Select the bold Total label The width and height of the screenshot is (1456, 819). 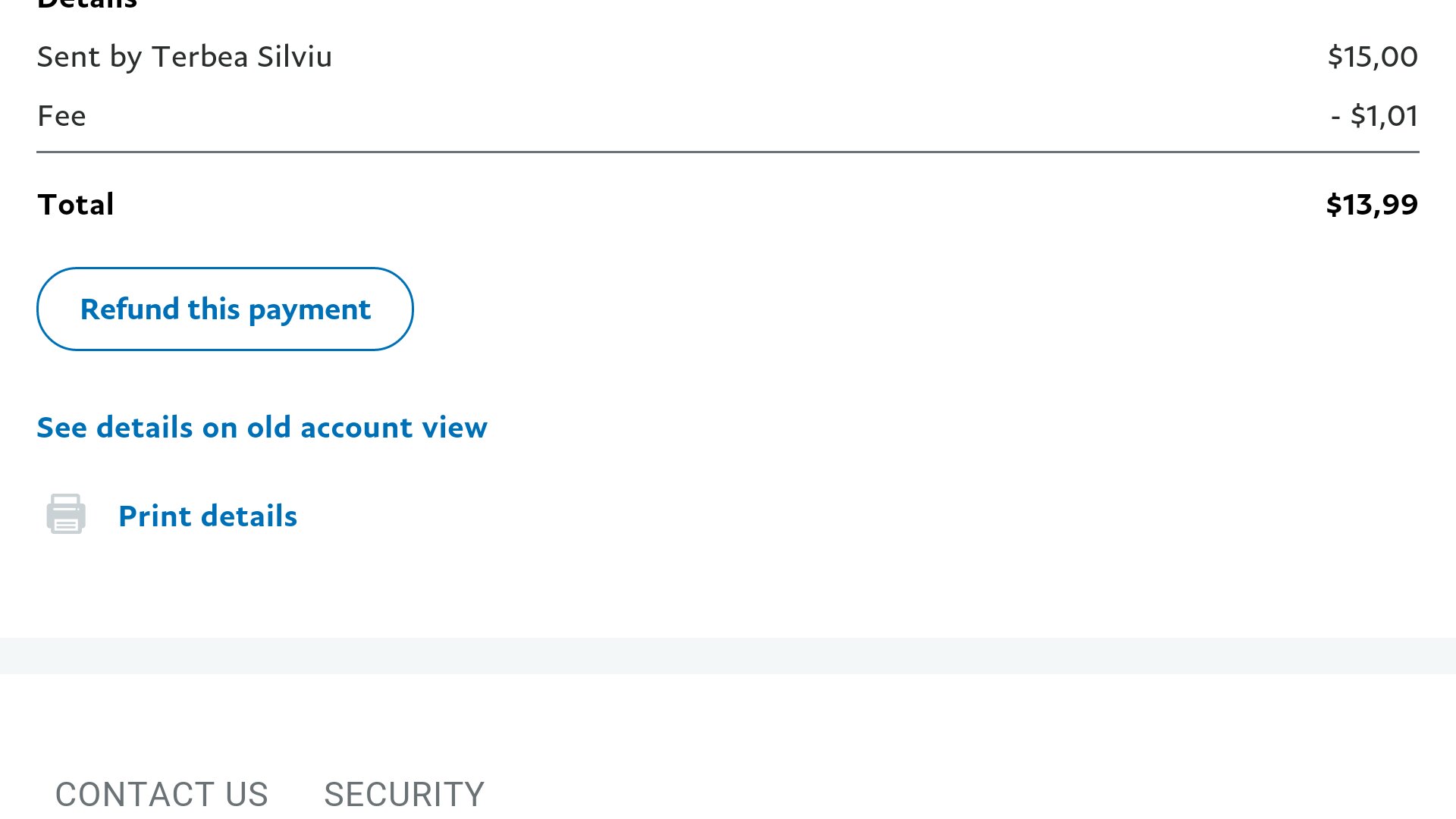pos(76,205)
